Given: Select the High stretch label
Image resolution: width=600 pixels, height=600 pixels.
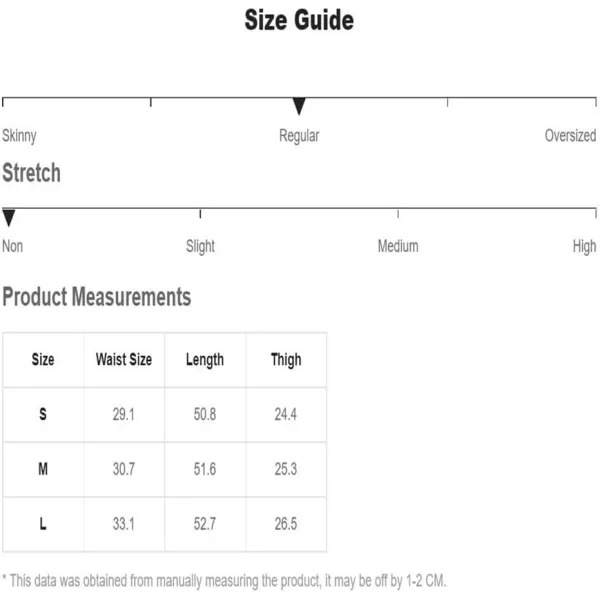Looking at the screenshot, I should tap(584, 247).
